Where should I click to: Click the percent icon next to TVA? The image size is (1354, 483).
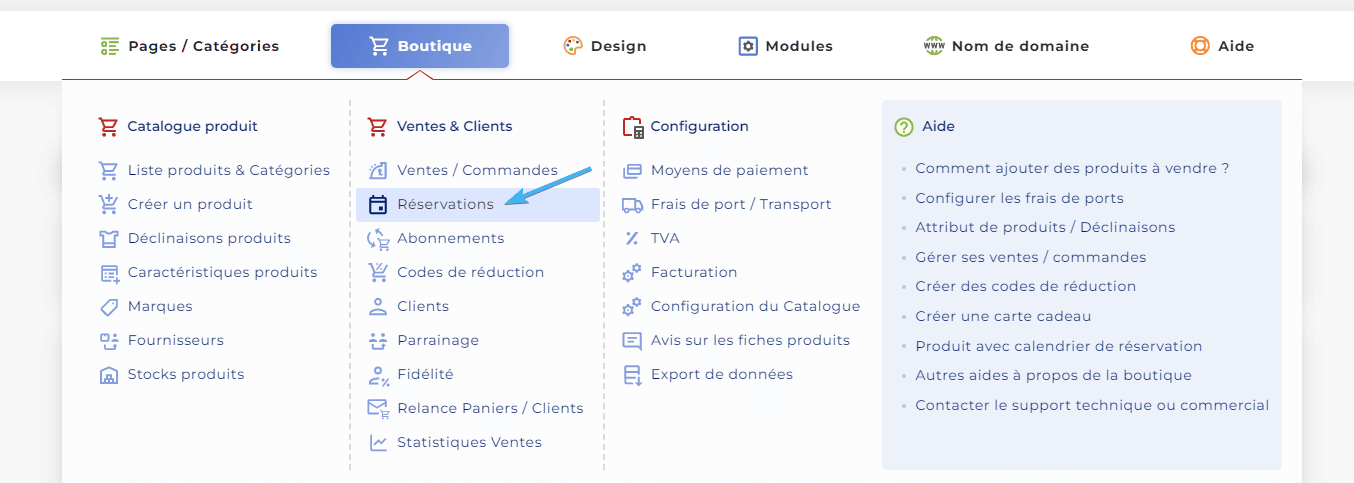click(631, 238)
